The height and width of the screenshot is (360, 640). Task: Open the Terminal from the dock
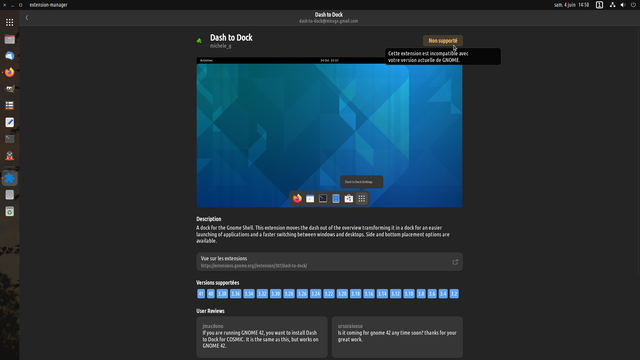[x=9, y=139]
